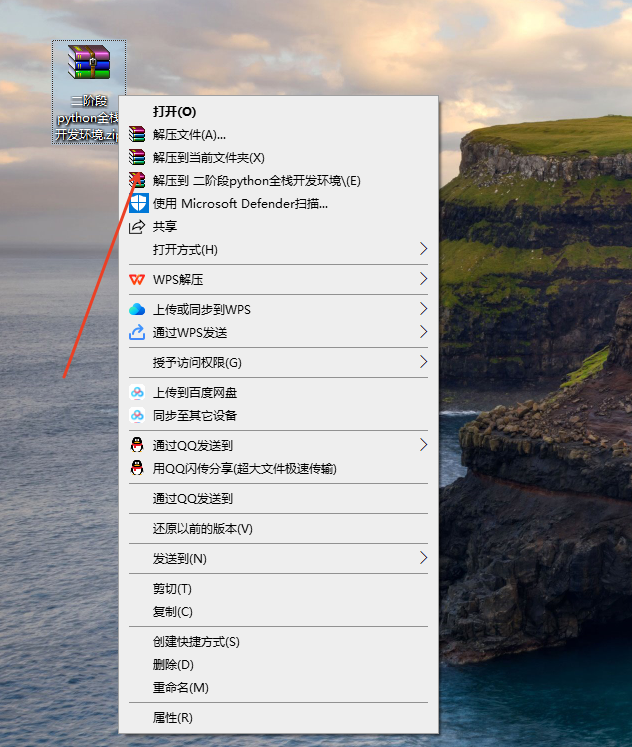Image resolution: width=632 pixels, height=747 pixels.
Task: Choose 用QQ闪传分享(超大文件极速传输)
Action: 278,468
